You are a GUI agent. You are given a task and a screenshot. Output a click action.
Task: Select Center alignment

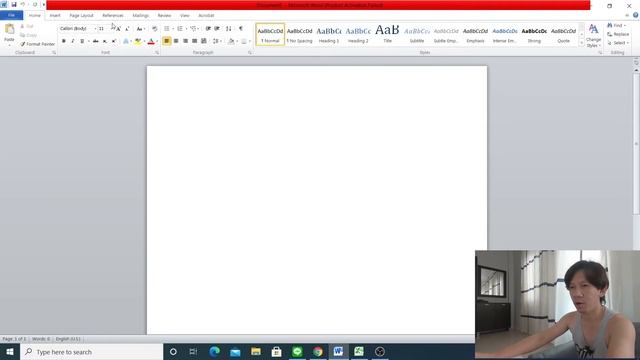coord(176,41)
